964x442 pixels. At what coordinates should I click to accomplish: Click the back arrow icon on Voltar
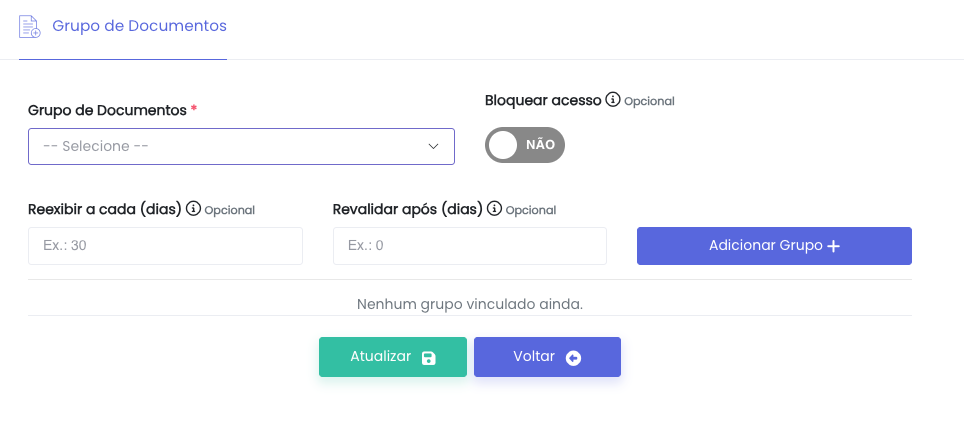coord(573,358)
